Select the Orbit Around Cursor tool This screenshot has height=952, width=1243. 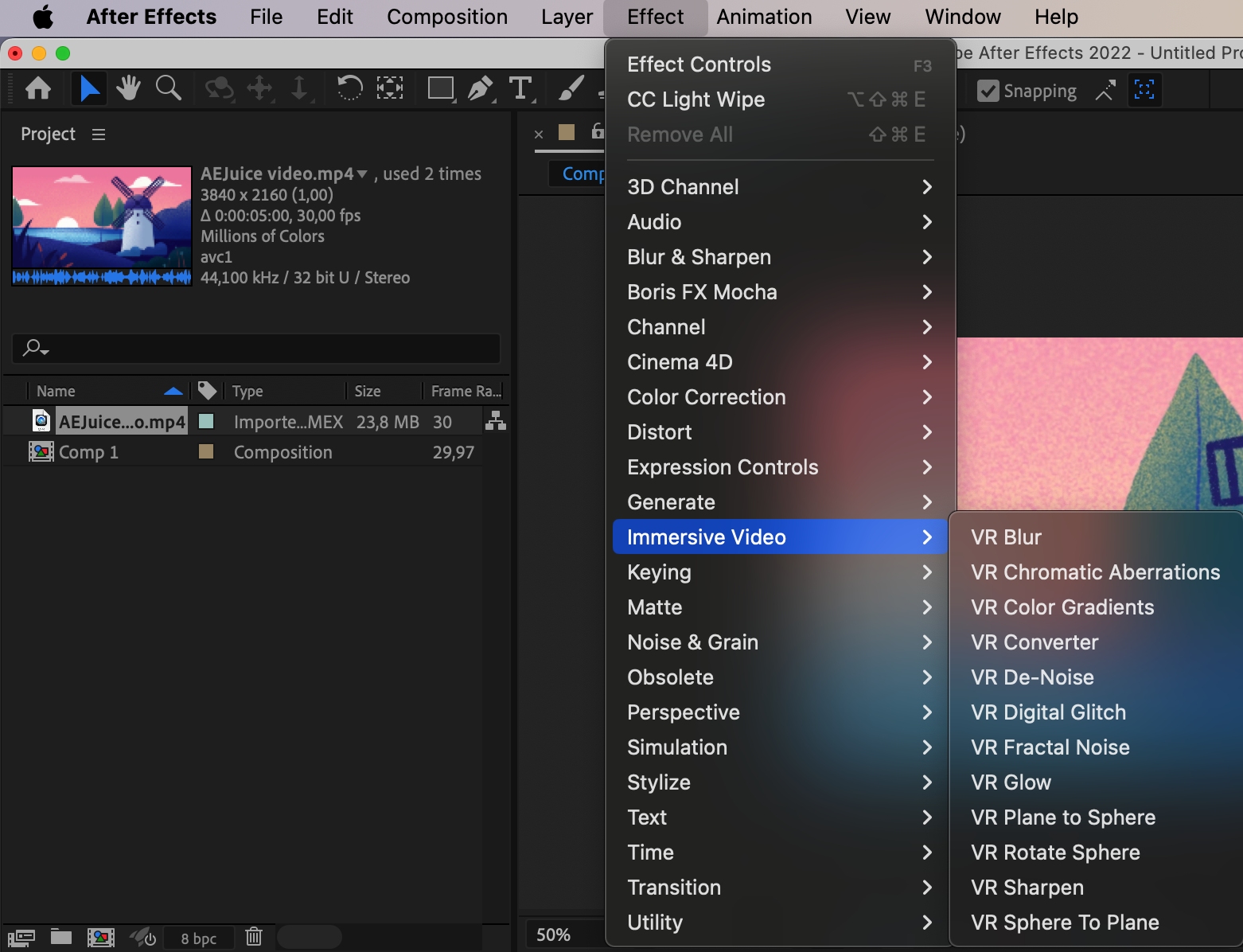point(219,88)
